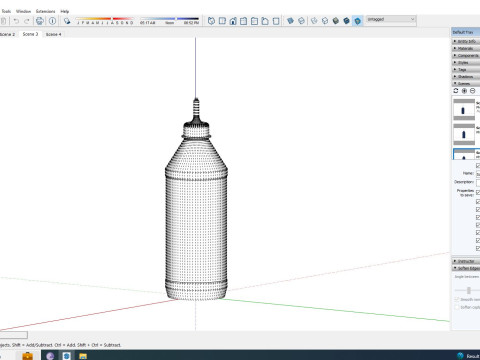Switch to Right standard view
This screenshot has height=360, width=480.
pos(244,21)
